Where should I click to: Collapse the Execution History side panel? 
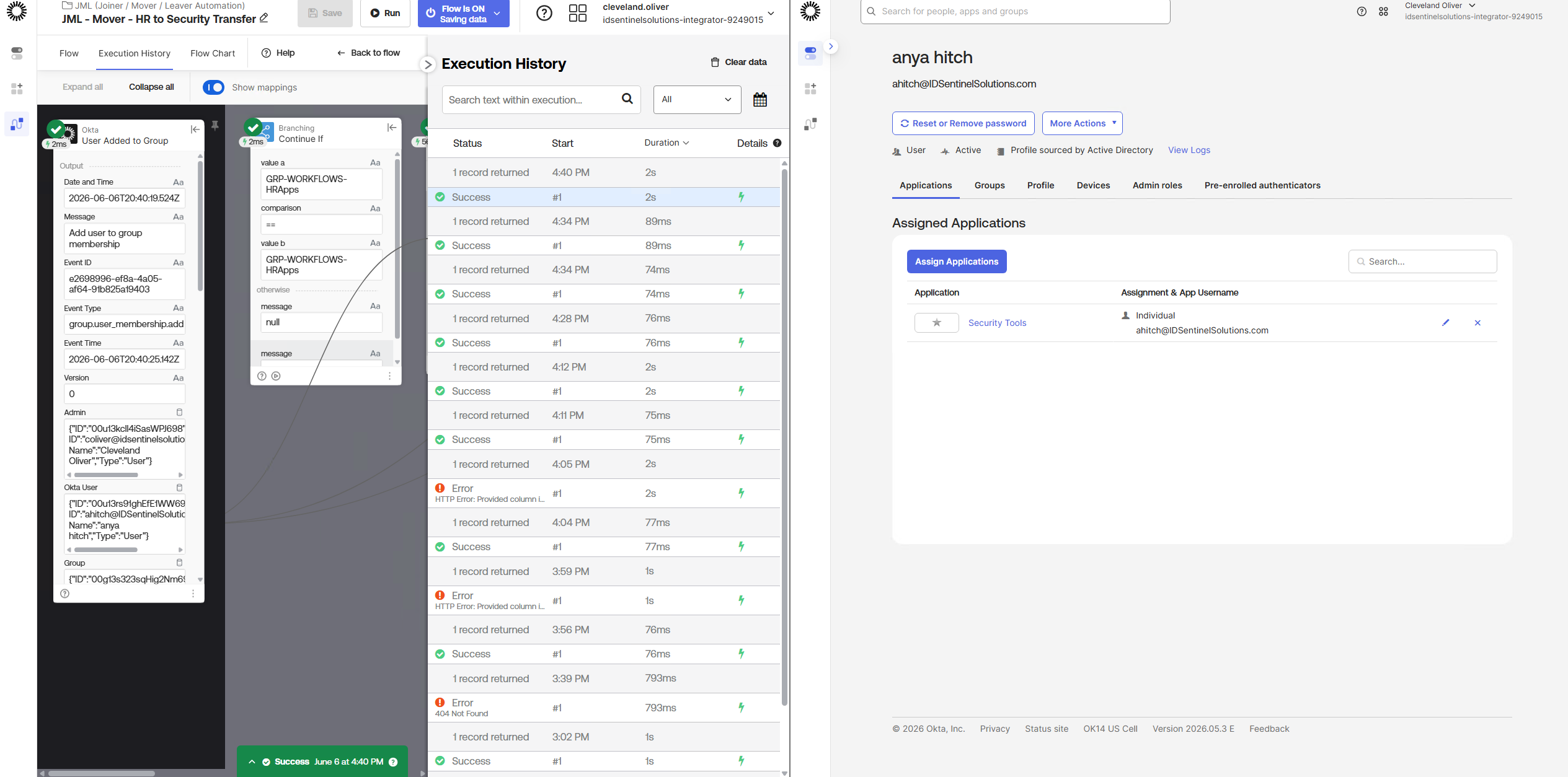click(428, 64)
